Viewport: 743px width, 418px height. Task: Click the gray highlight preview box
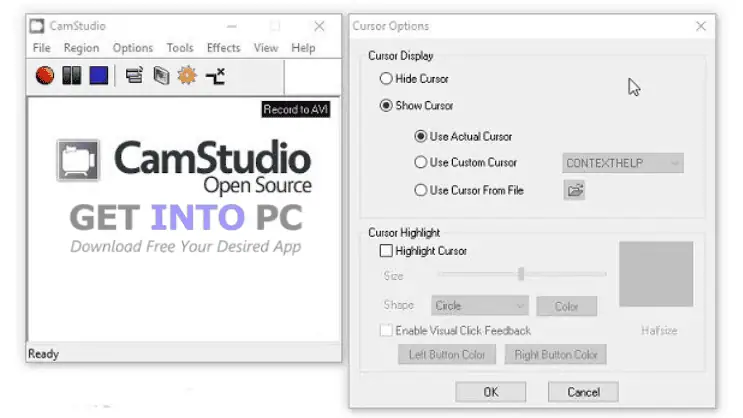coord(656,274)
